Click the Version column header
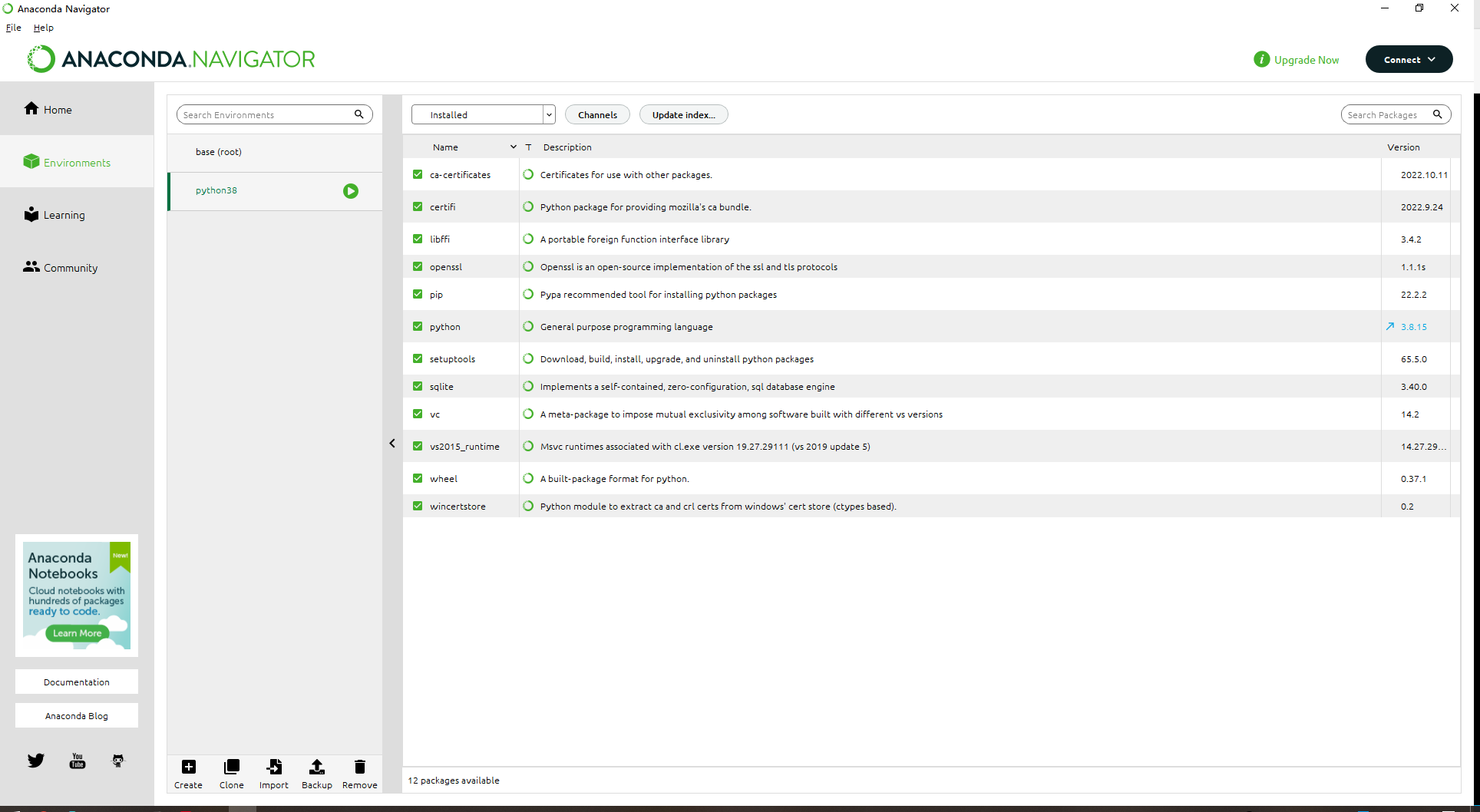 click(1403, 147)
